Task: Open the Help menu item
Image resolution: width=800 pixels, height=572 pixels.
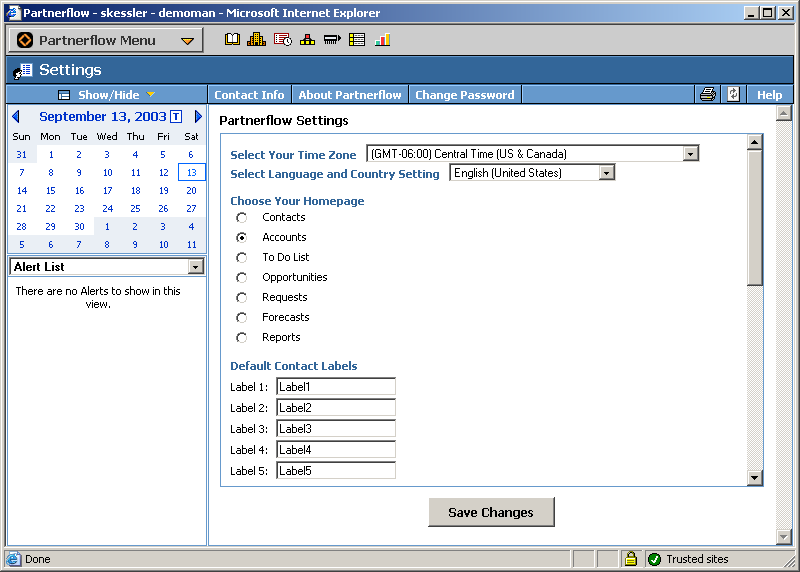Action: point(769,95)
